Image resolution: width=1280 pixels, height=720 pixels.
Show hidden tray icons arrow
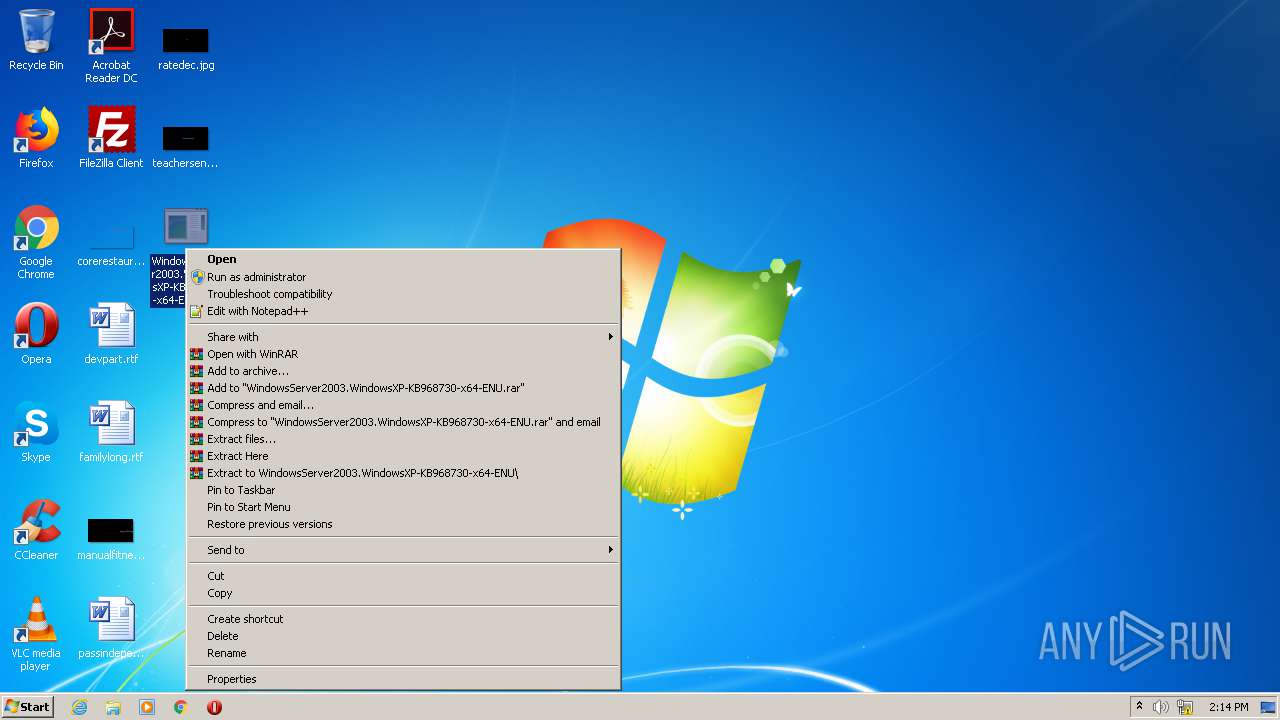[x=1139, y=707]
